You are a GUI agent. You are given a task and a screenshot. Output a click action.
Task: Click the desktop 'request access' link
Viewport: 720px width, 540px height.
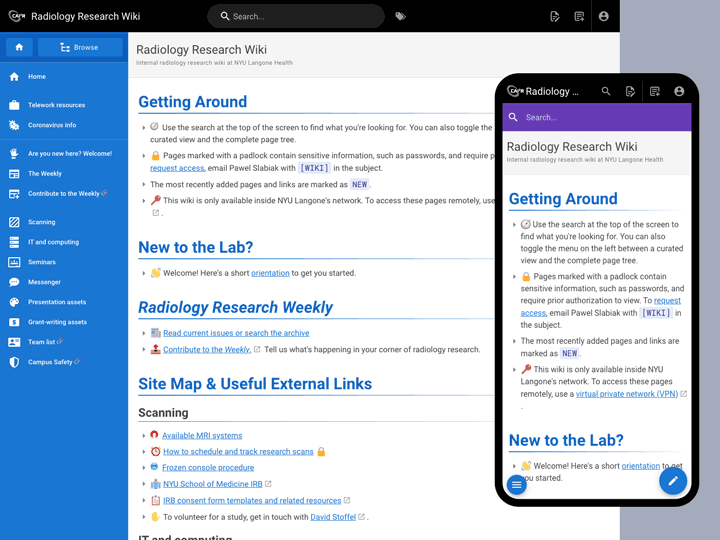coord(177,168)
